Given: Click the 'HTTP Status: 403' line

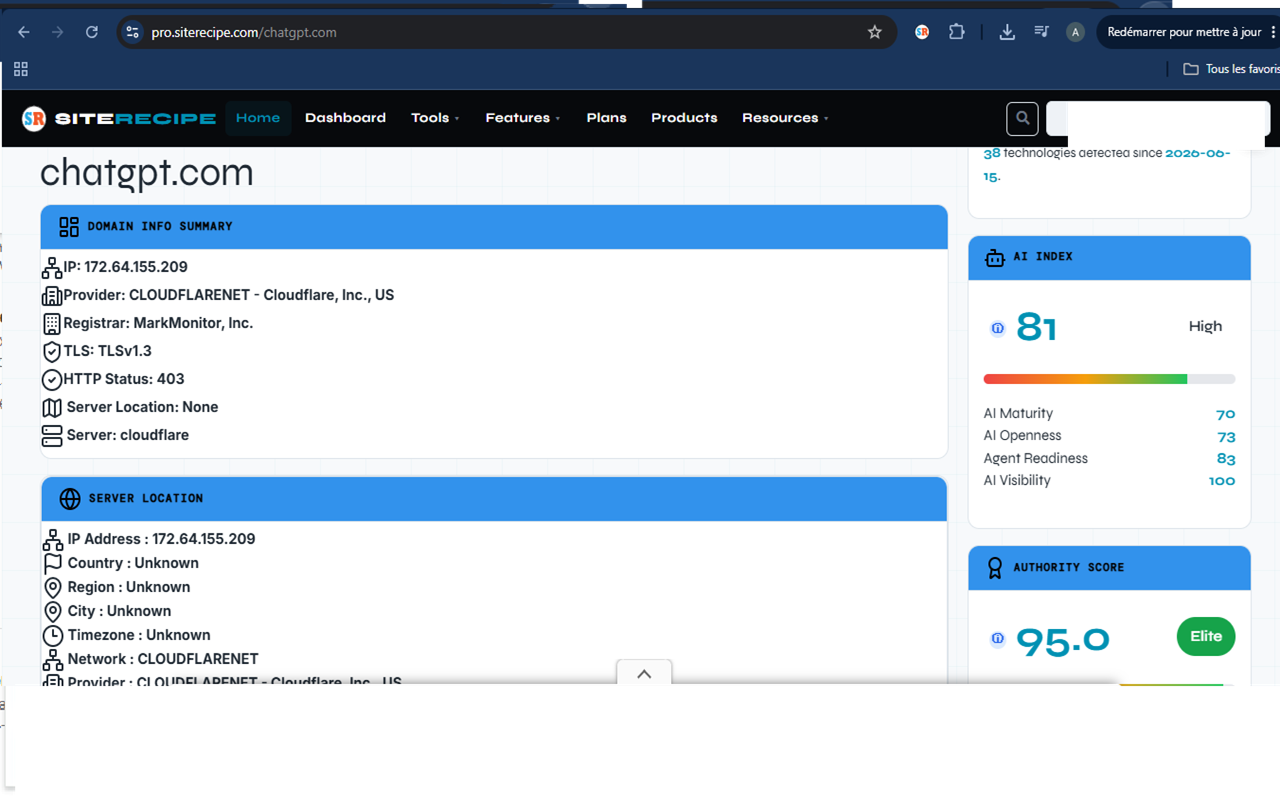Looking at the screenshot, I should (113, 379).
